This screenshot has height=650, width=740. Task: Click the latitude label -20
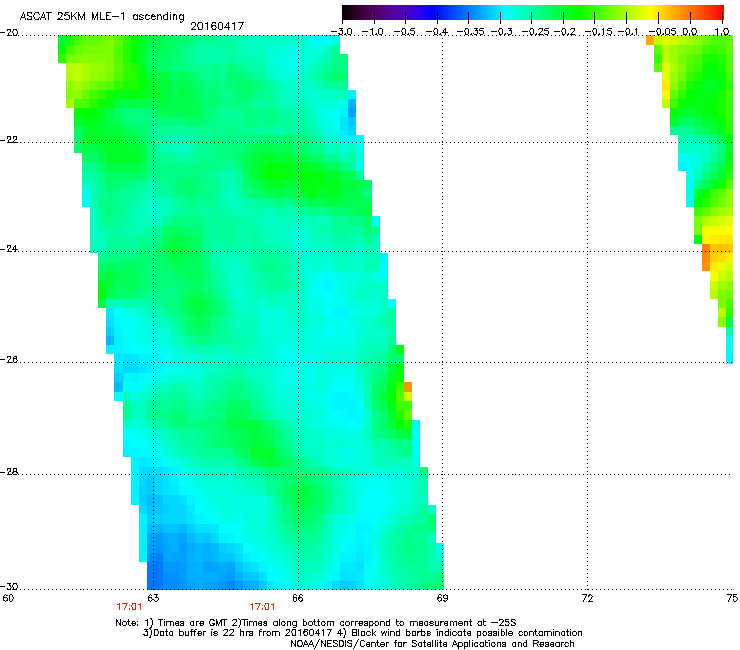click(9, 33)
